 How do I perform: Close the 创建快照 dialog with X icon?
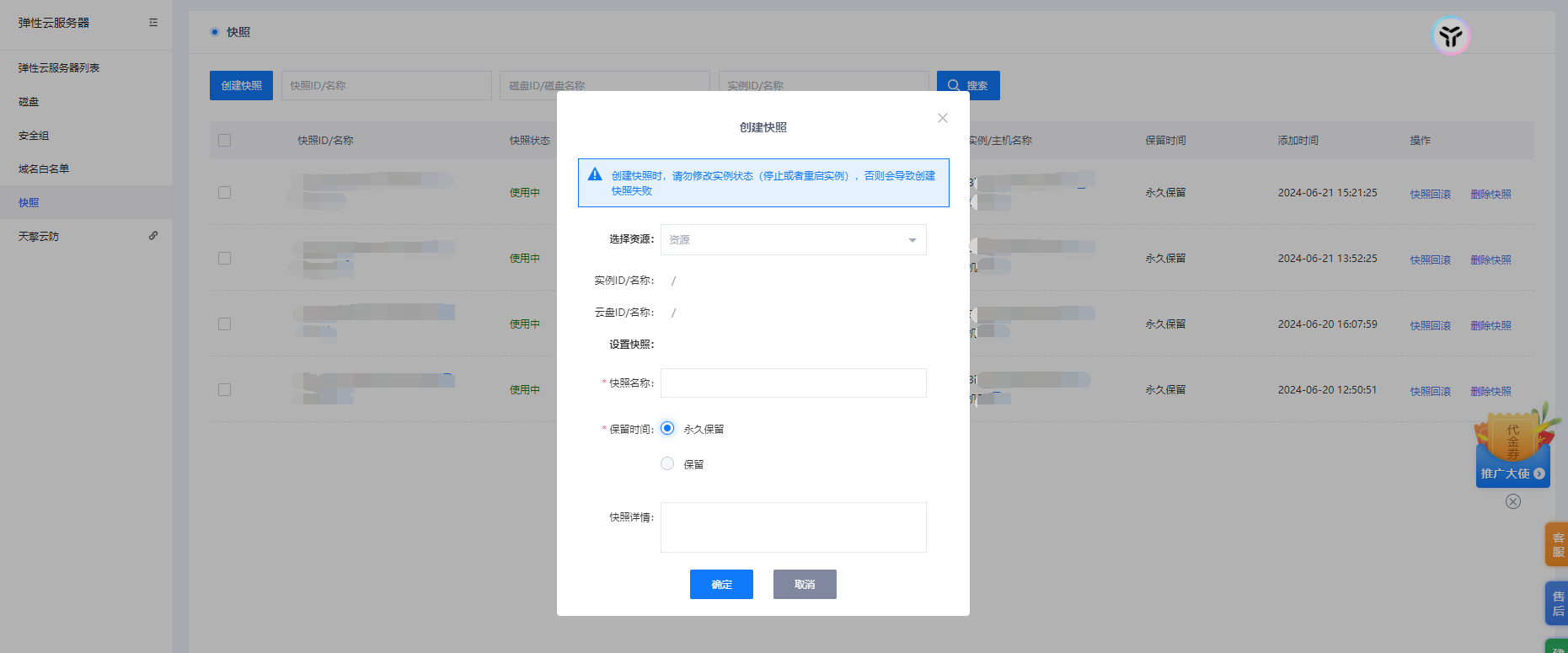943,118
